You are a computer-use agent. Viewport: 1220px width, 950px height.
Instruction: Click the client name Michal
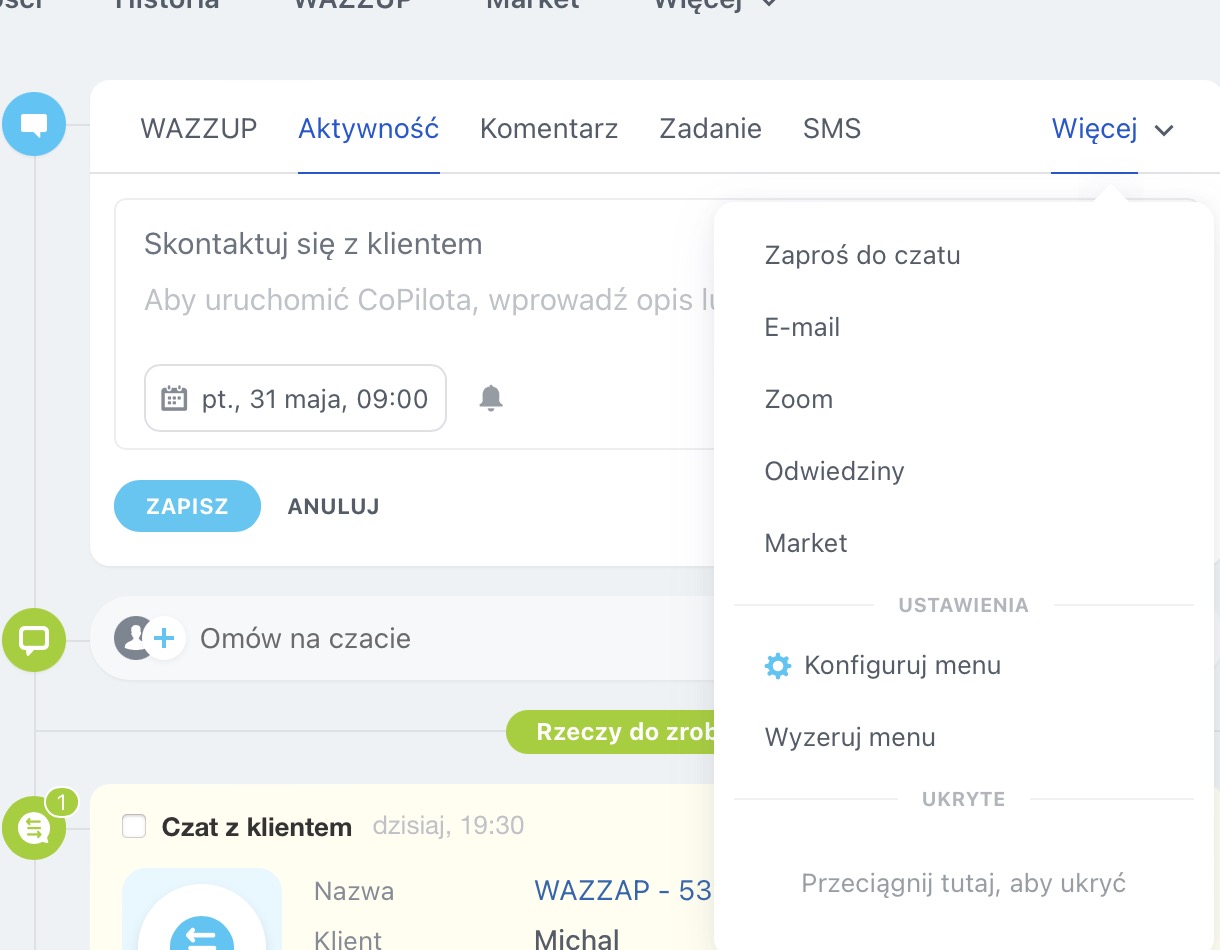click(x=577, y=939)
